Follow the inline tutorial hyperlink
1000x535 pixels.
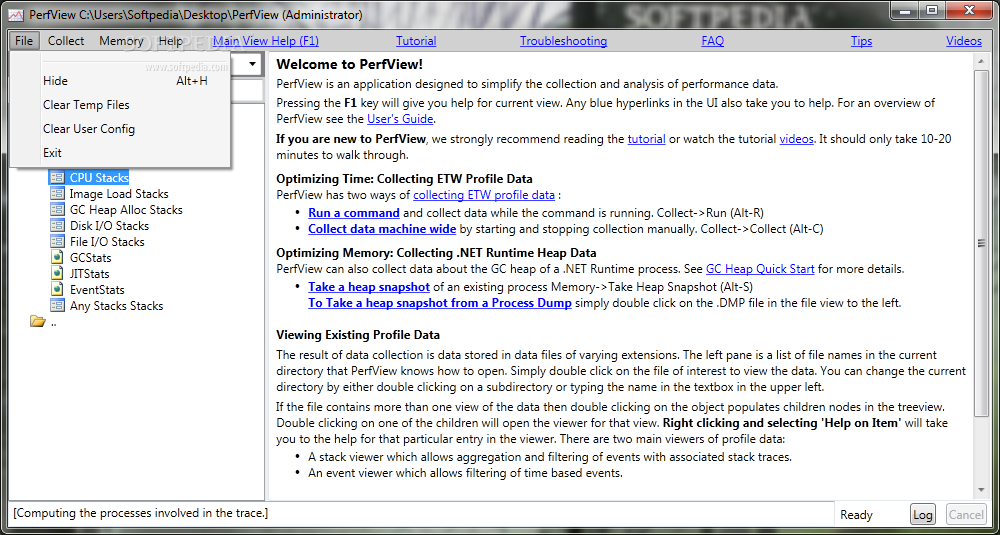[646, 139]
